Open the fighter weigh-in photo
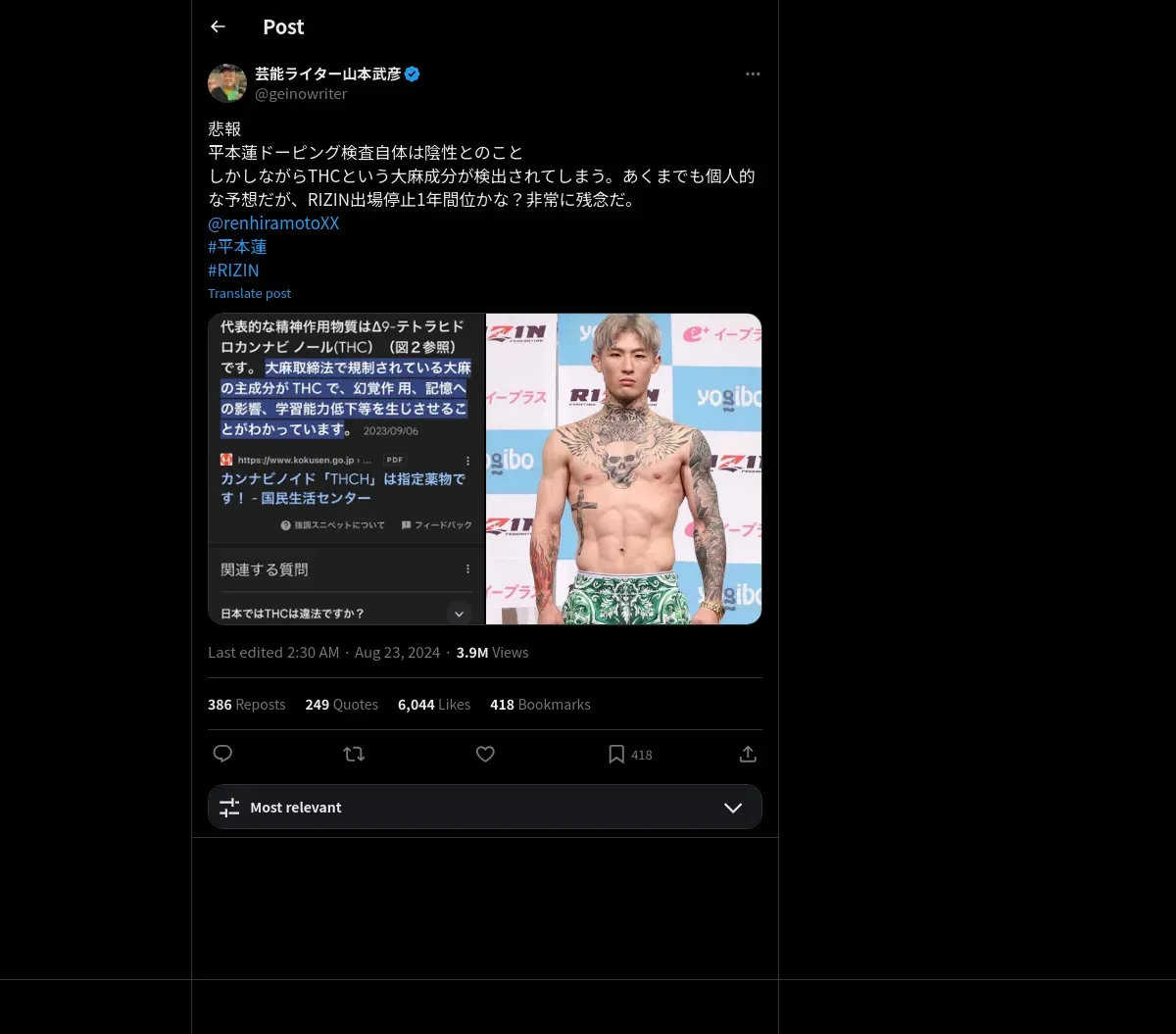The height and width of the screenshot is (1034, 1176). 624,468
